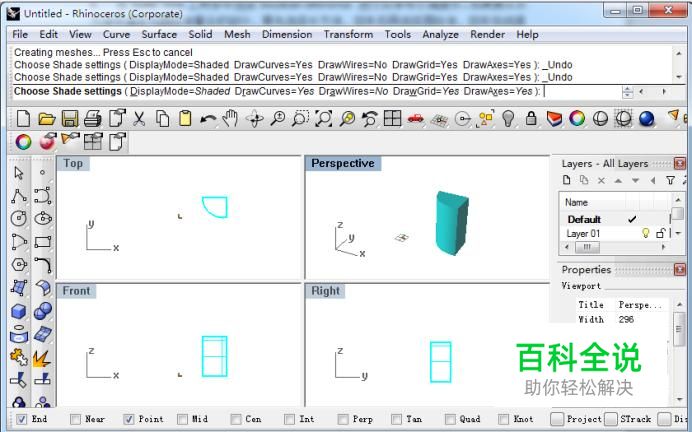
Task: Create a new file with New icon
Action: pos(23,118)
